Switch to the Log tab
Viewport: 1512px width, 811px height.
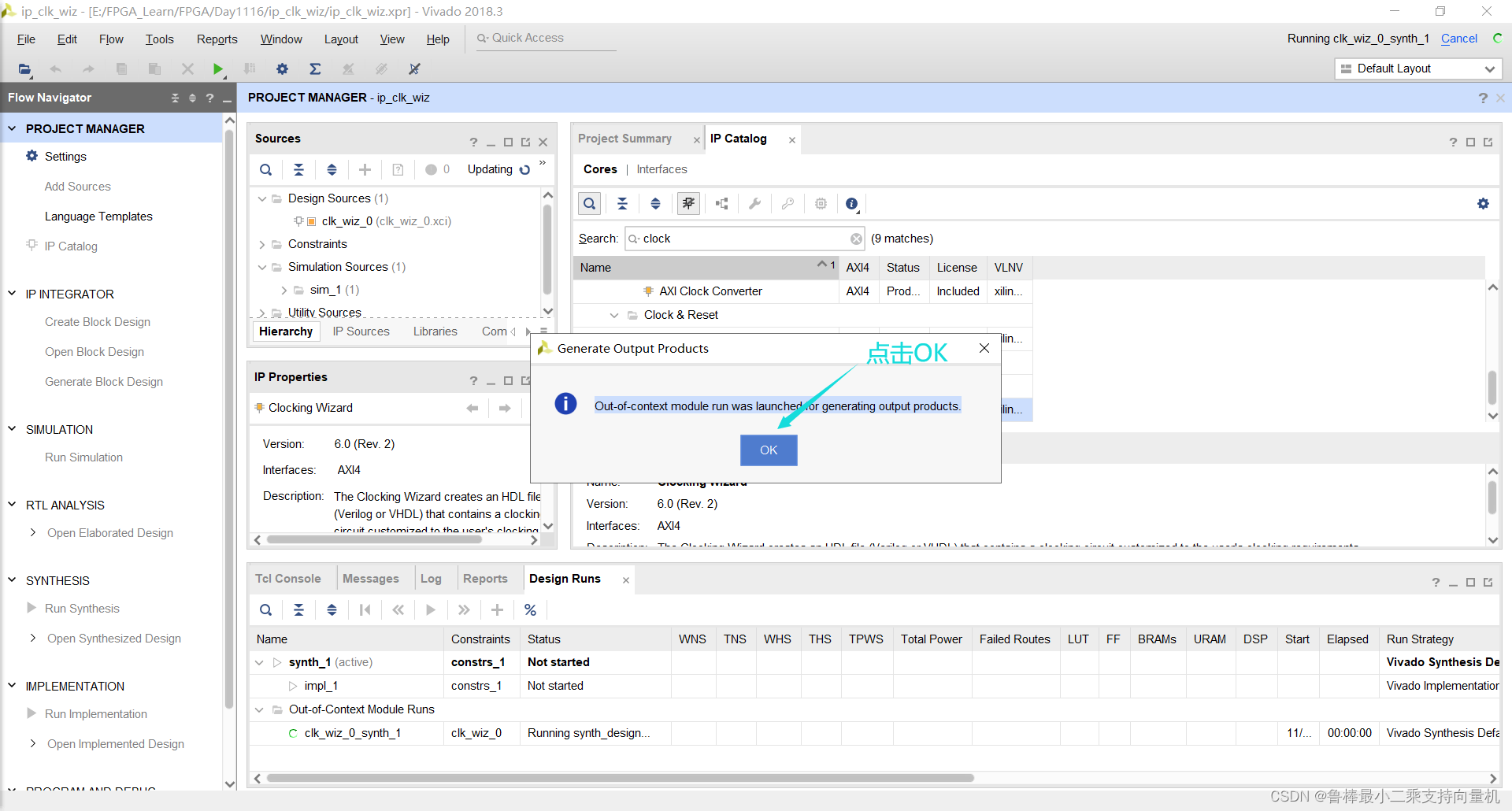point(431,579)
